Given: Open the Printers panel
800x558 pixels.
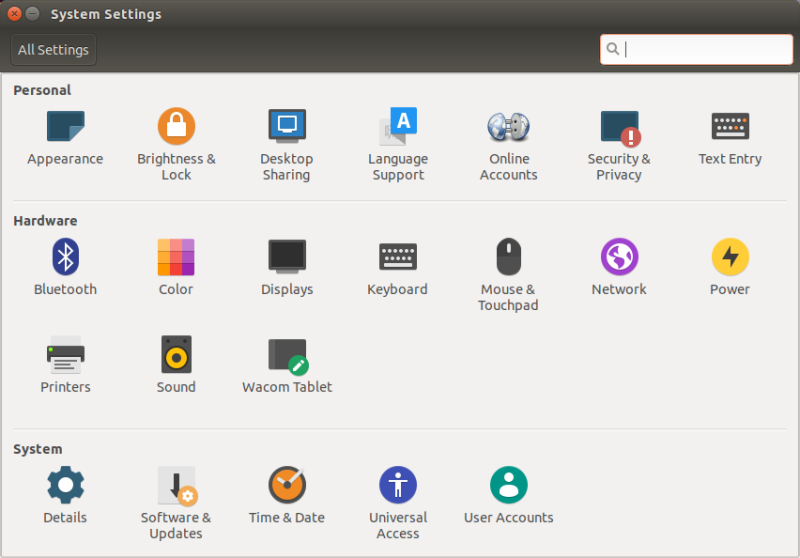Looking at the screenshot, I should (x=65, y=356).
